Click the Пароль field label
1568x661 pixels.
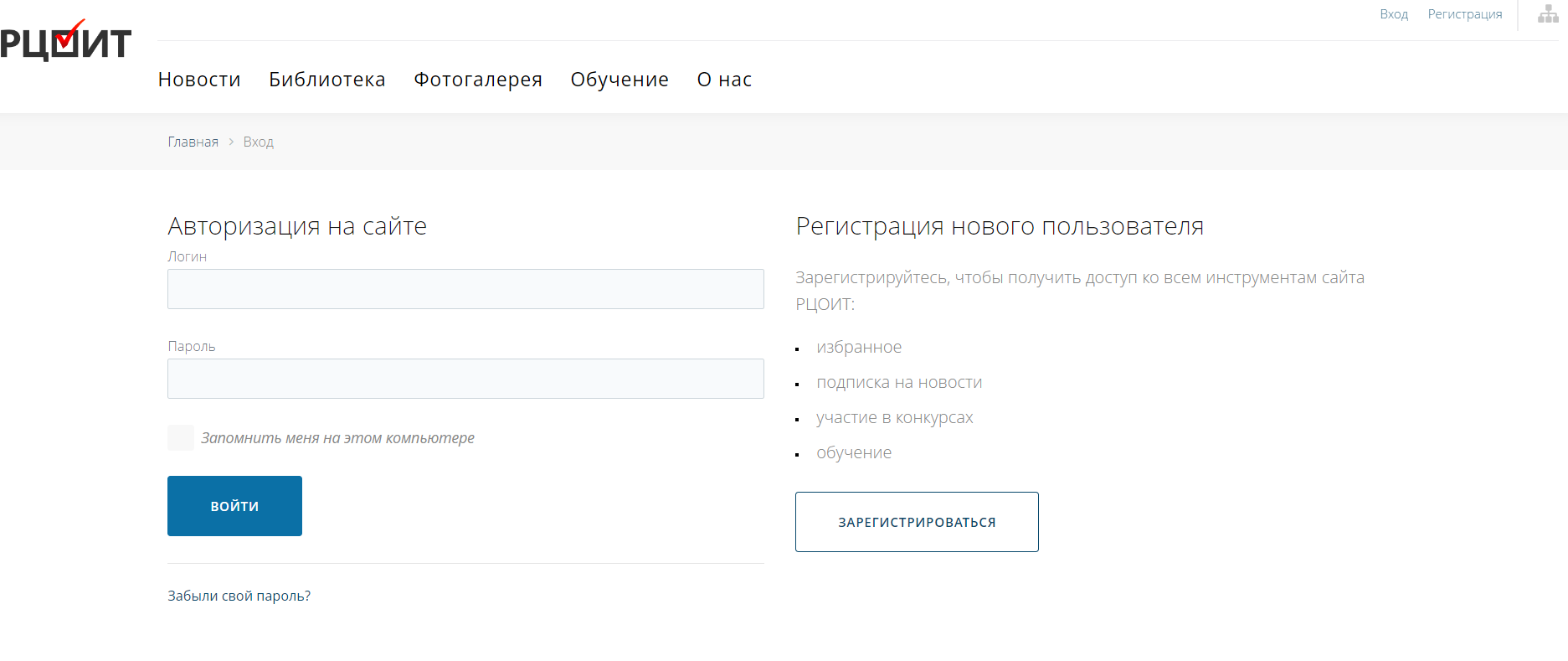click(192, 346)
